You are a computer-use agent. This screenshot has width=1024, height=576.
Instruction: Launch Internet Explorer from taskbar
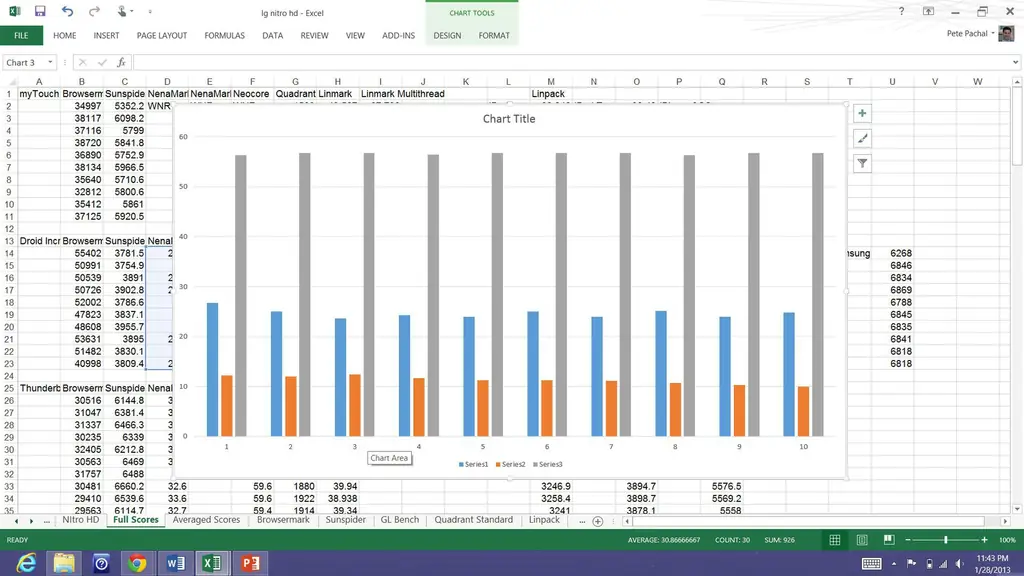click(26, 563)
